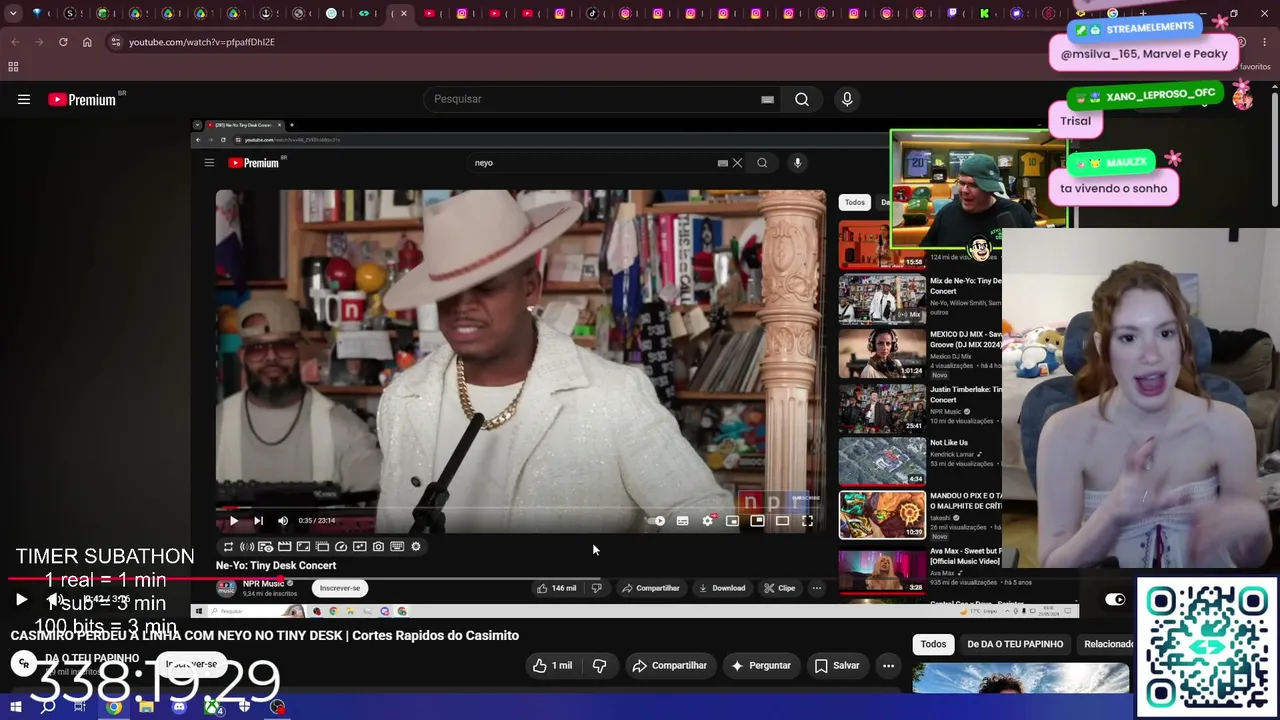
Task: Dislike the CASIMIRO video
Action: [600, 665]
